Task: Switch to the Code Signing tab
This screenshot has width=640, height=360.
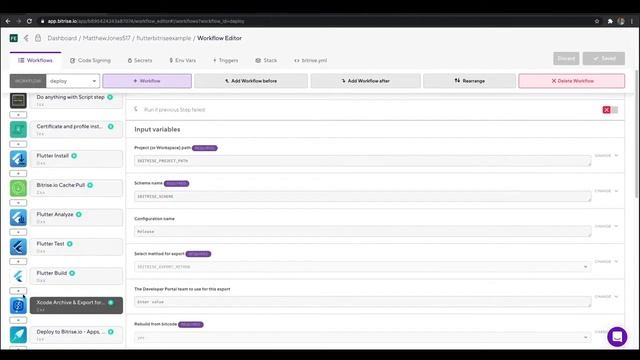Action: [90, 60]
